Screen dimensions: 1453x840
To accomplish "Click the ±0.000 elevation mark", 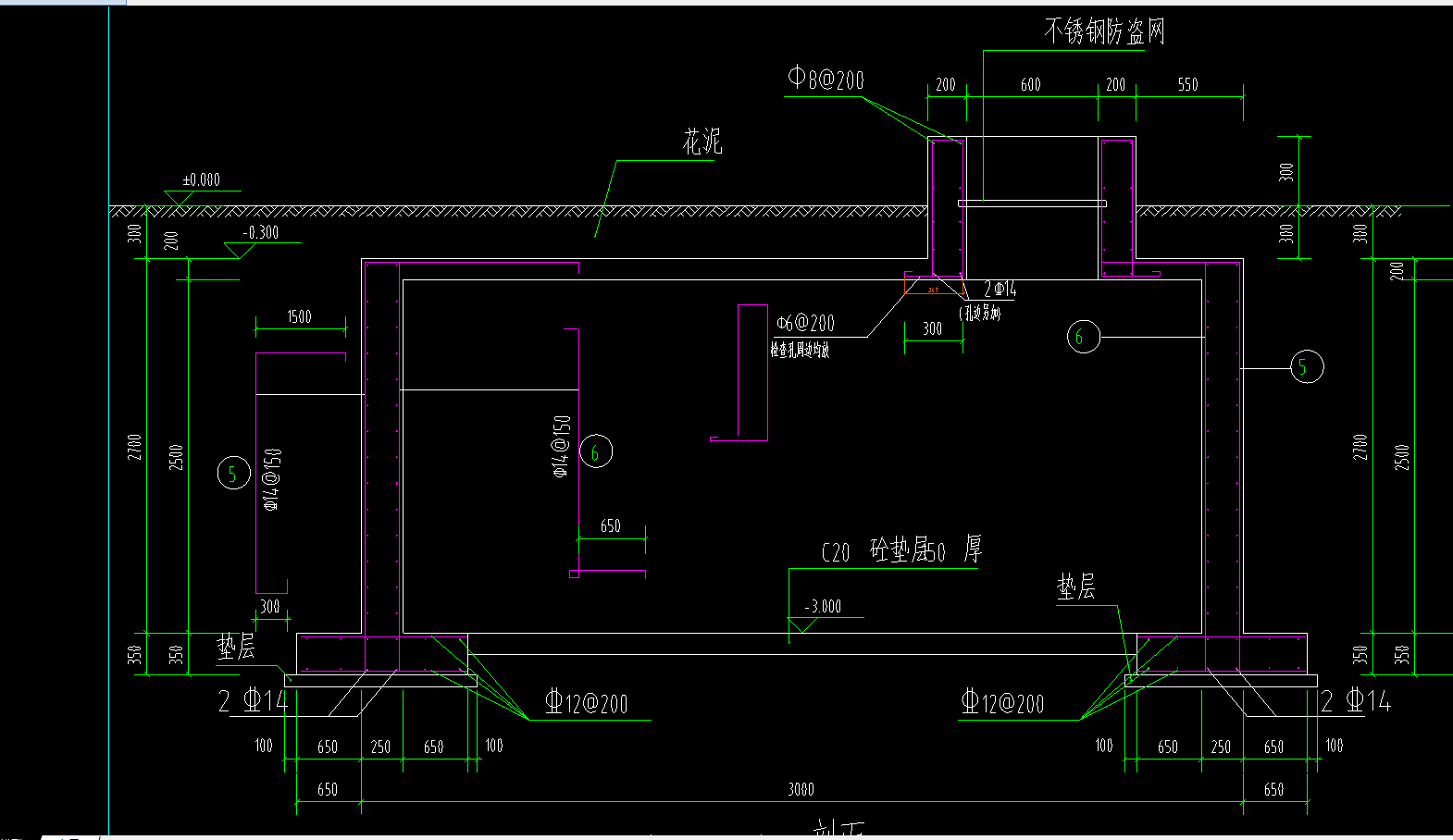I will tap(201, 180).
